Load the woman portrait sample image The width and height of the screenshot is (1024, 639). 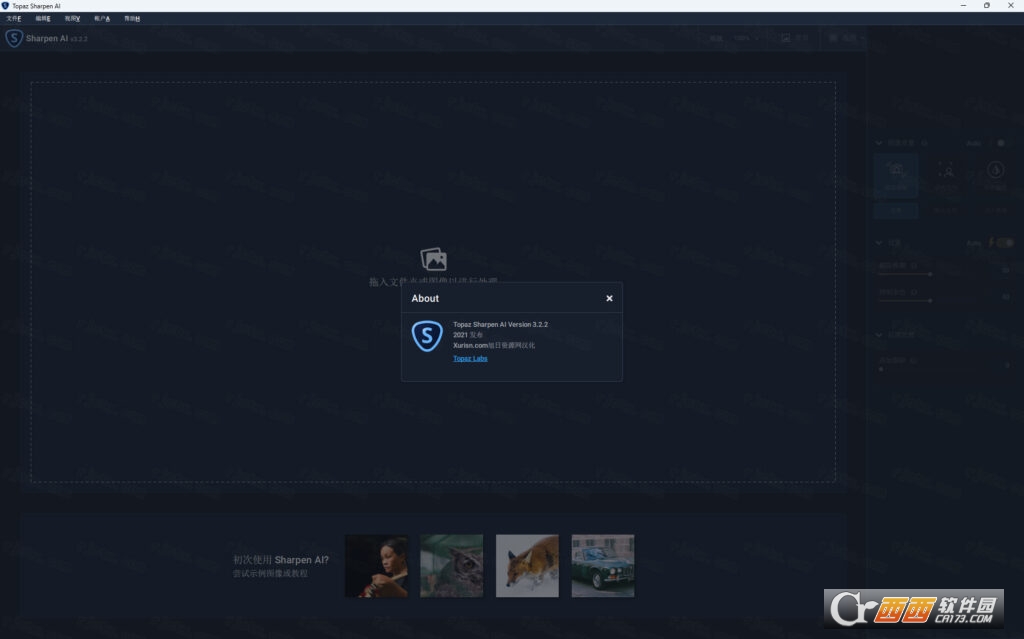[x=377, y=566]
